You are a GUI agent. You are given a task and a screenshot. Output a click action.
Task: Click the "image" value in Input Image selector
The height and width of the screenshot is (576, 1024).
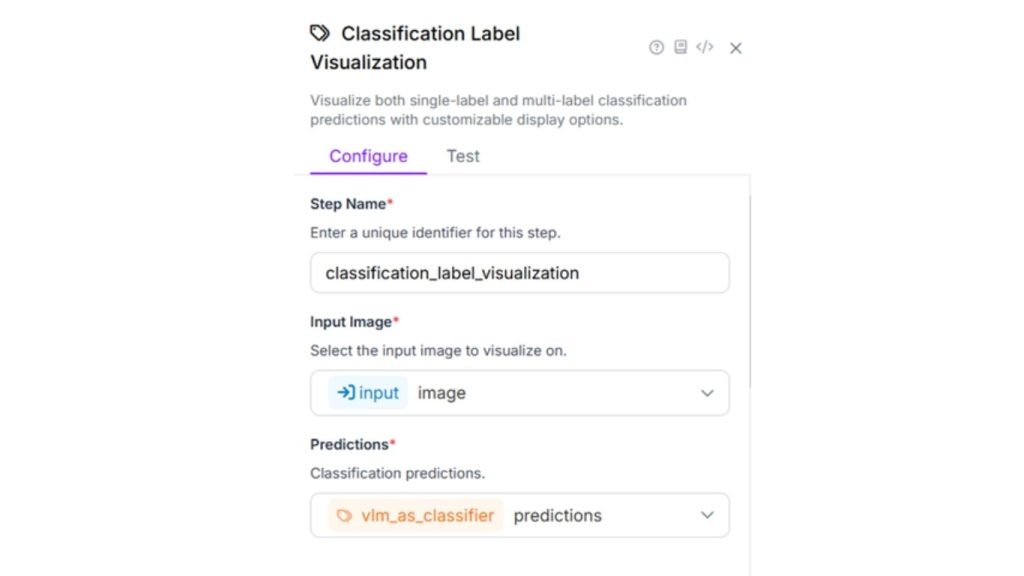[x=442, y=393]
